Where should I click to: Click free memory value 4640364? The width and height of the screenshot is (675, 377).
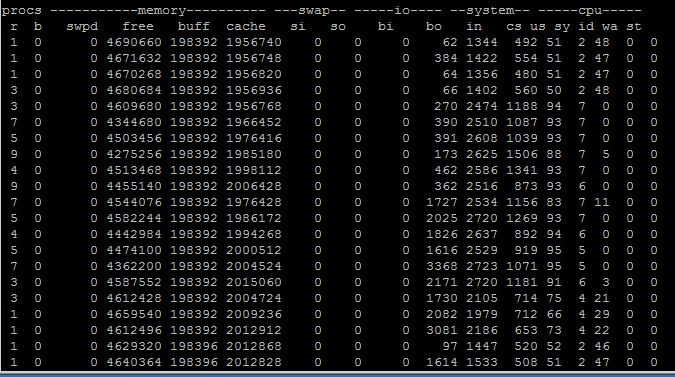(x=134, y=362)
